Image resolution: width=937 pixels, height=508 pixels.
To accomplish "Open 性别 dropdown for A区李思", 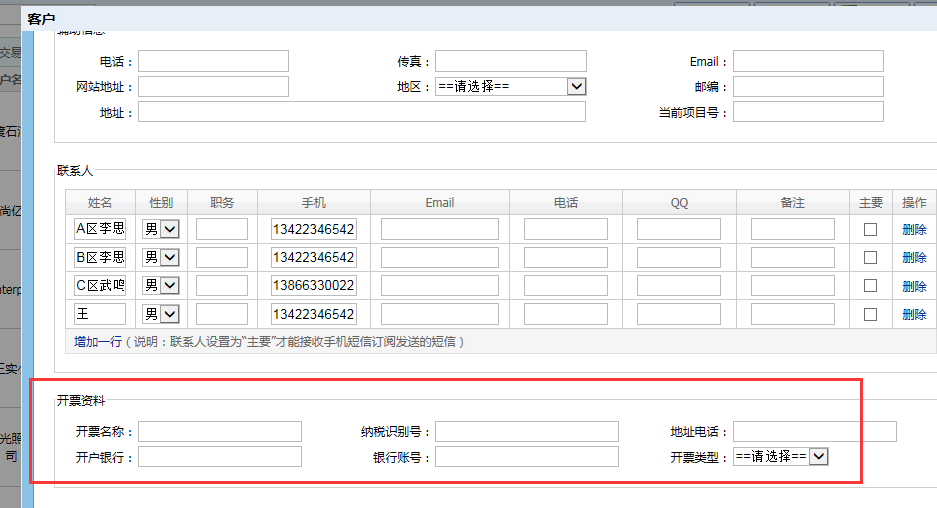I will [x=161, y=229].
